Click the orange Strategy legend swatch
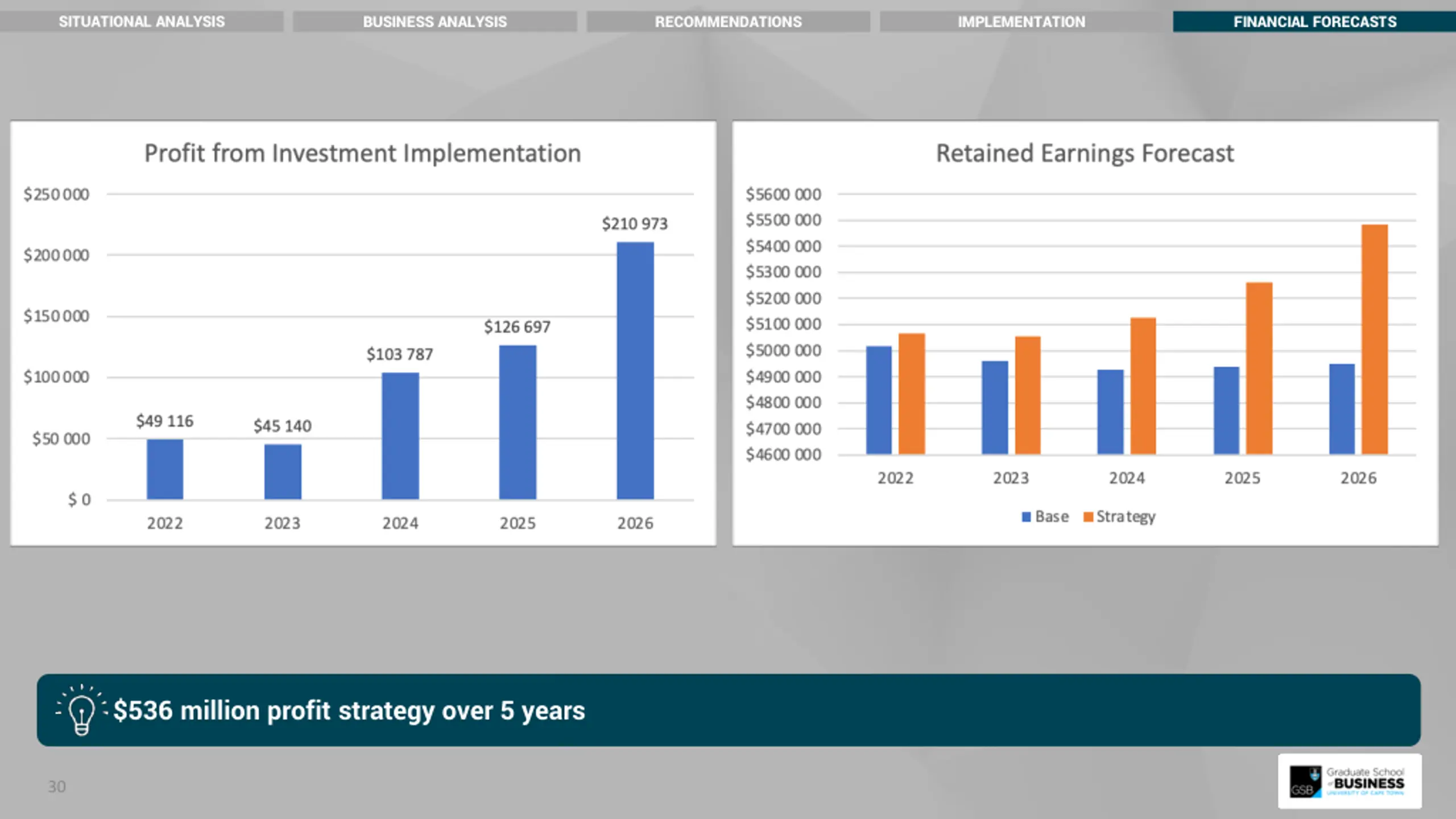 (1088, 517)
